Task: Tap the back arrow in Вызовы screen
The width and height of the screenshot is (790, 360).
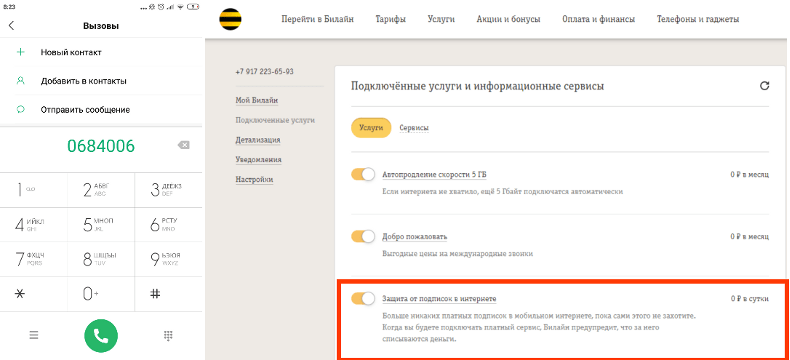Action: click(12, 26)
